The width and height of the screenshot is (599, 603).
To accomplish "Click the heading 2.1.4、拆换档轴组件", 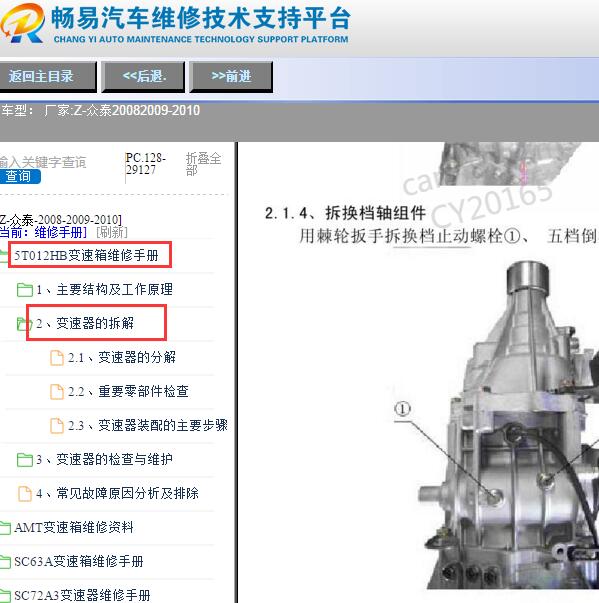I will pos(345,213).
